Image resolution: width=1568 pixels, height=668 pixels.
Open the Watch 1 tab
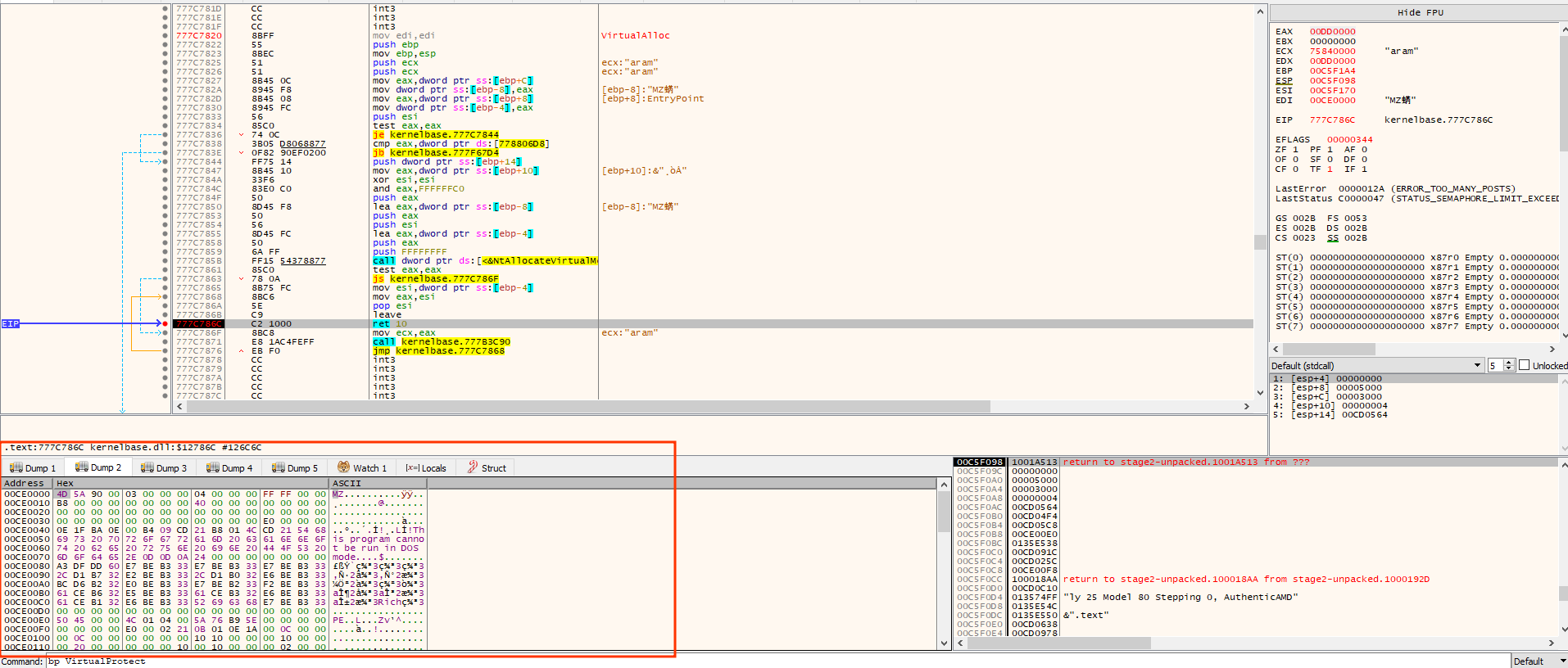pos(361,468)
